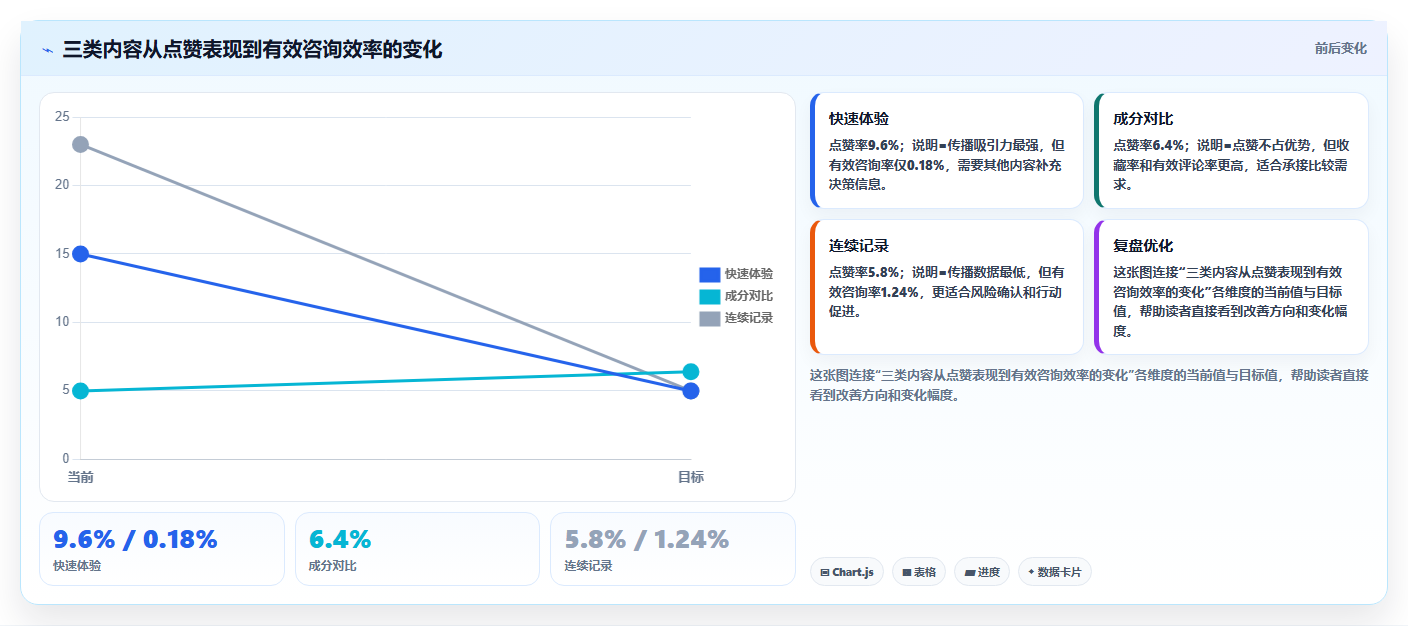Click the 连续记录 caption under 5.8% stat
Viewport: 1408px width, 626px height.
[x=589, y=566]
